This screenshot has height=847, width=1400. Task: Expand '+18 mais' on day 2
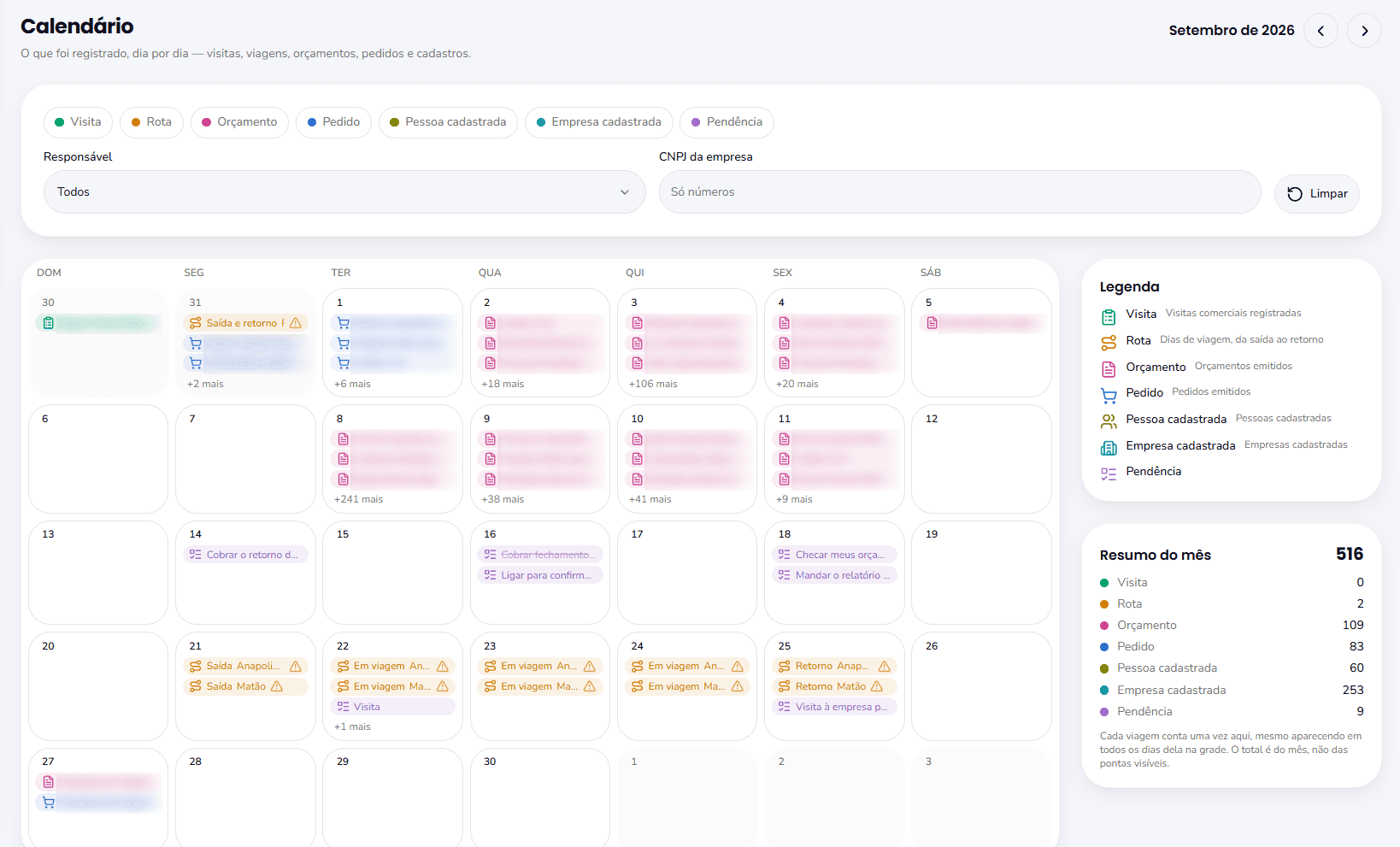click(503, 384)
